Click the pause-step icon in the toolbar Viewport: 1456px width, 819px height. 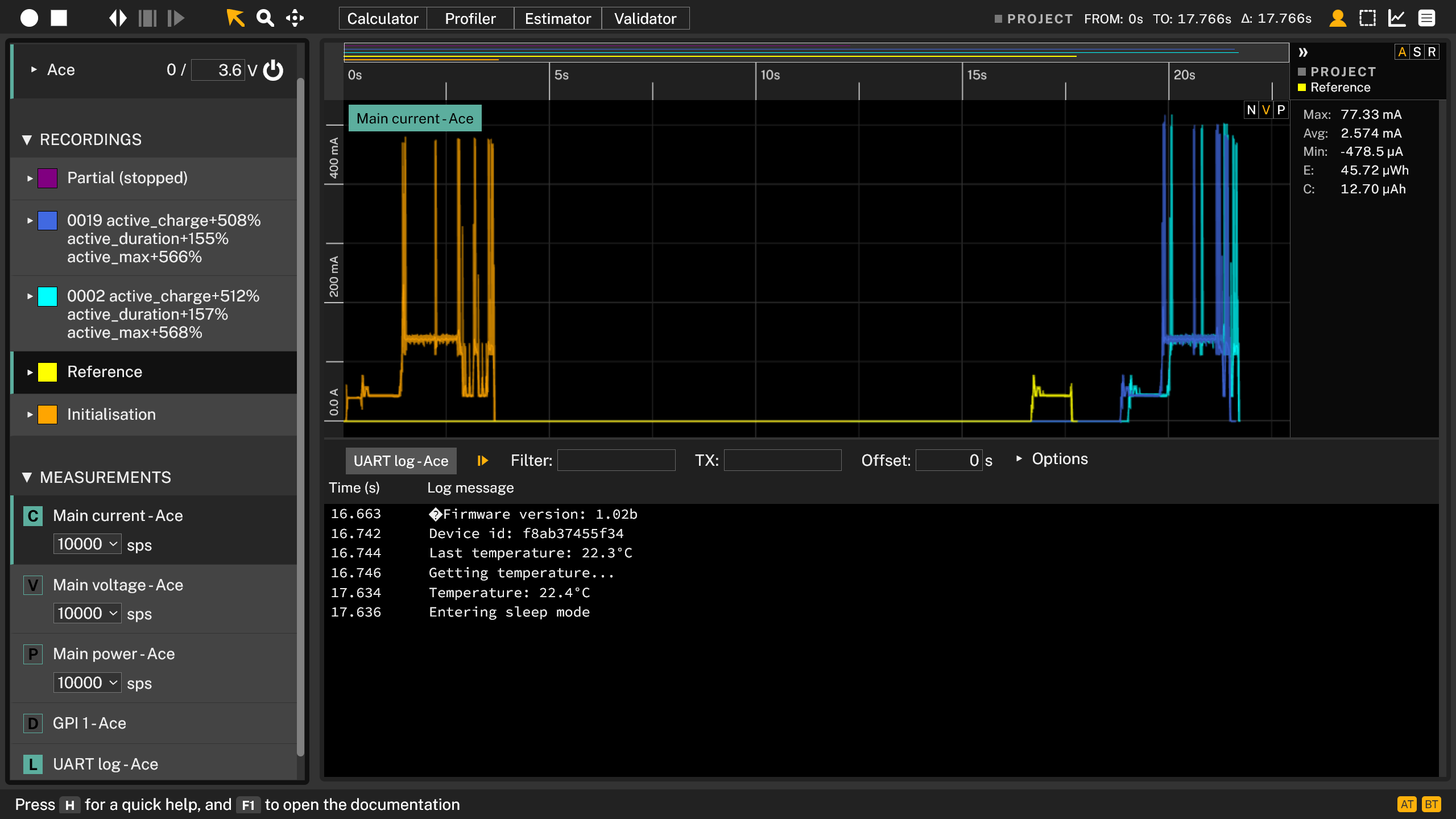point(147,18)
